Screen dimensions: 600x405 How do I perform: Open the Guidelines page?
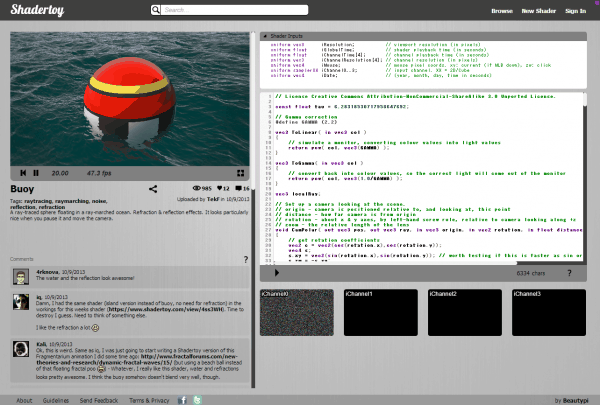pos(55,400)
